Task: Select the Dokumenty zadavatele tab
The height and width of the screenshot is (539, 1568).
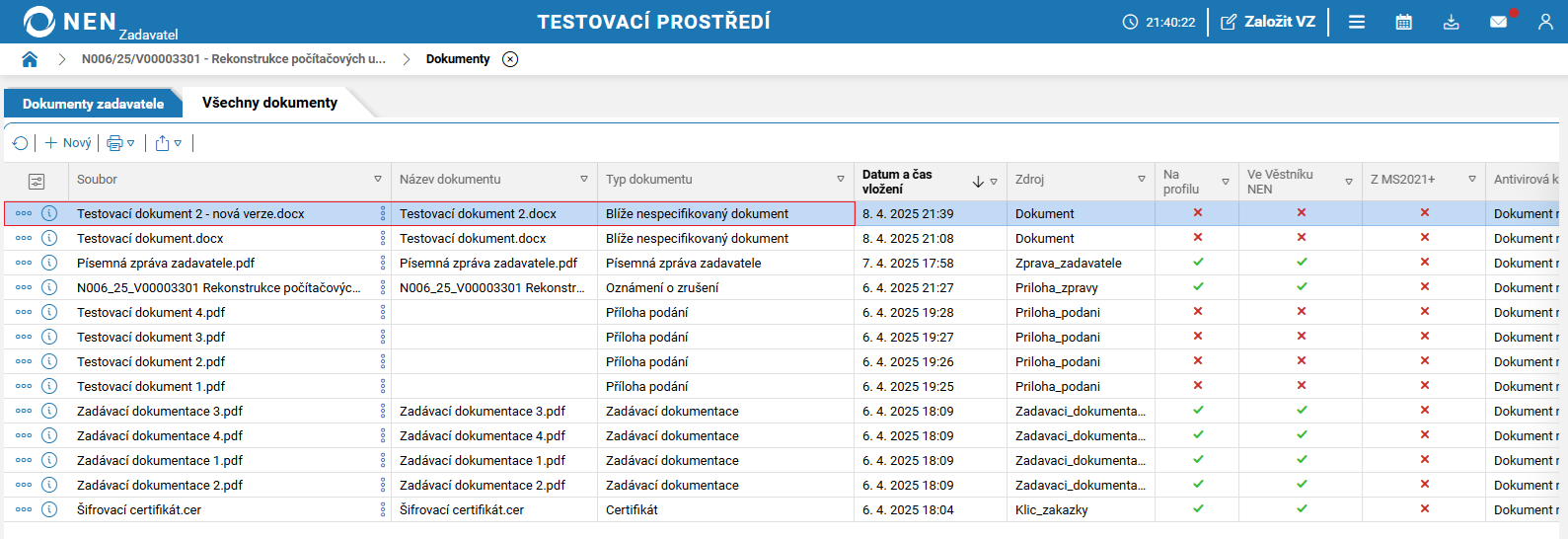Action: (x=93, y=104)
